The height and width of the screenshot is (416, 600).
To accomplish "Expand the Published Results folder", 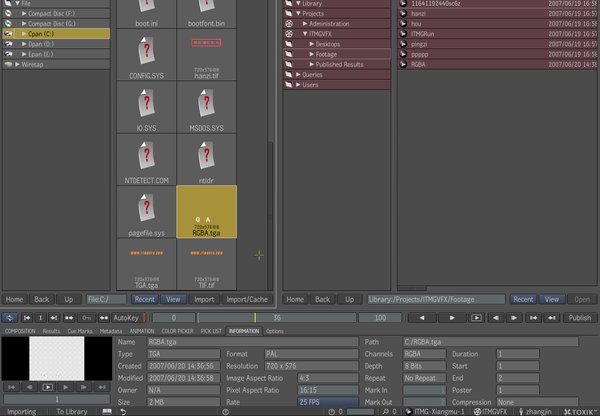I will click(x=312, y=64).
